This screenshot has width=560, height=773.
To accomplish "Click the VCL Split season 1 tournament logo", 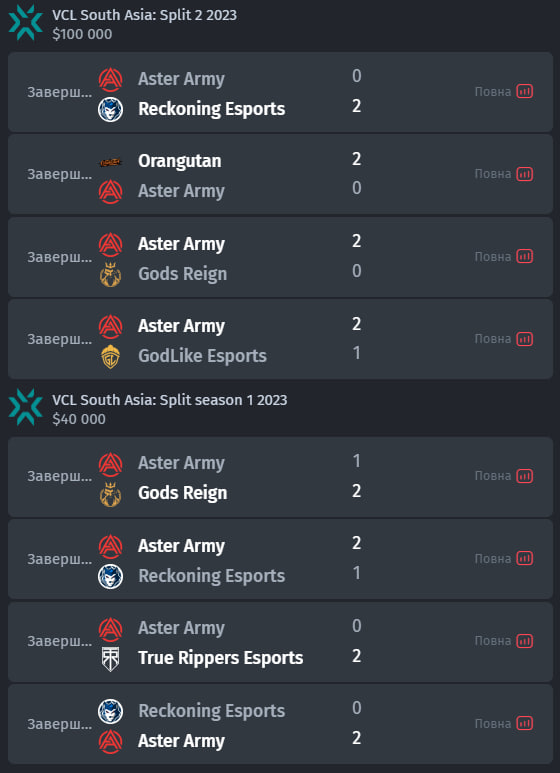I will (26, 407).
